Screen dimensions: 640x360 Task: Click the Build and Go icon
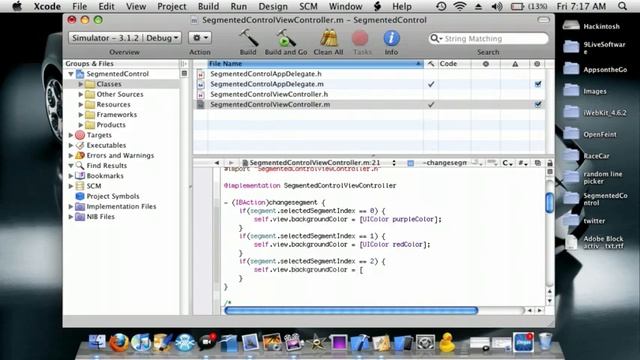pos(286,38)
